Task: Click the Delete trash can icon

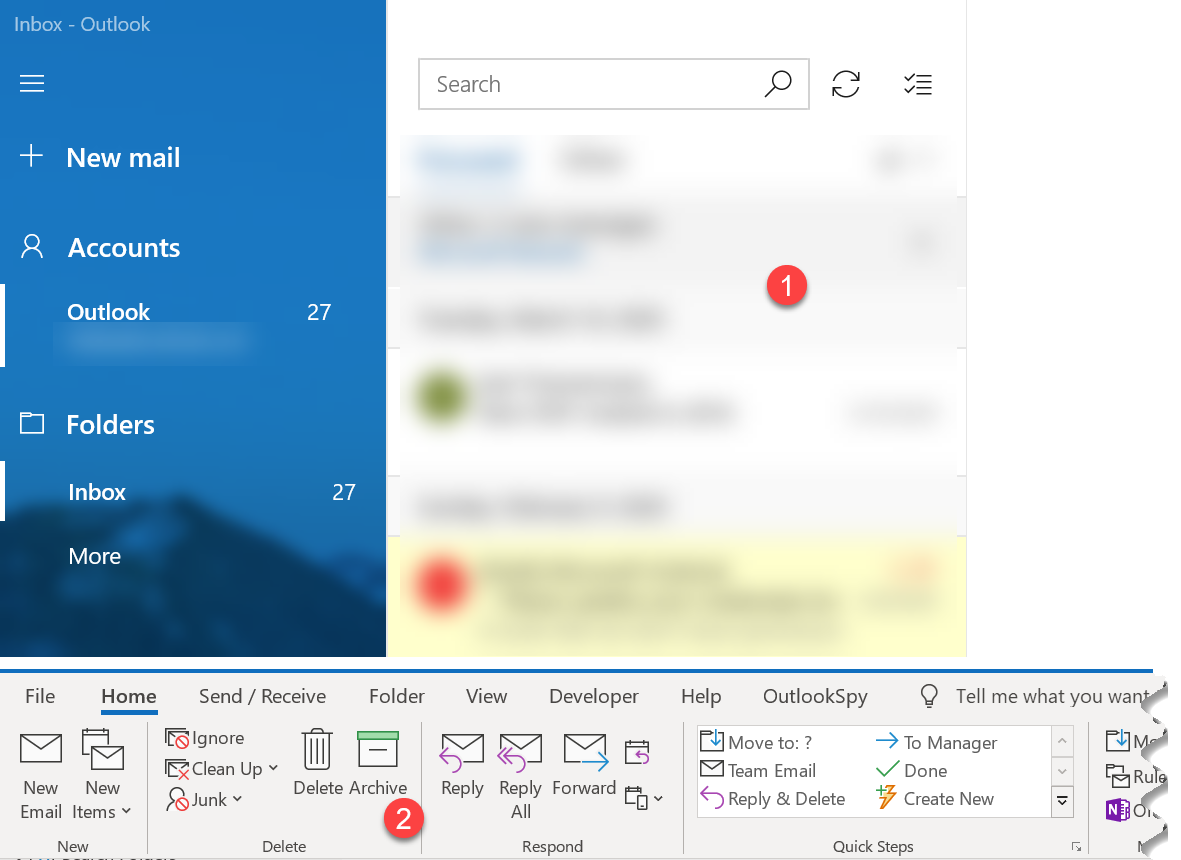Action: coord(317,749)
